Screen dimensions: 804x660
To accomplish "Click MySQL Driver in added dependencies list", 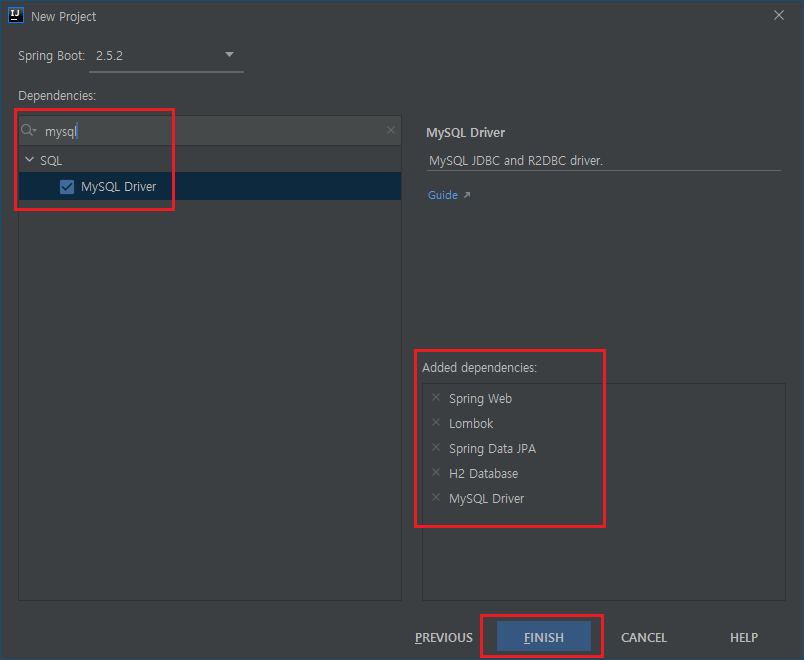I will [x=487, y=498].
